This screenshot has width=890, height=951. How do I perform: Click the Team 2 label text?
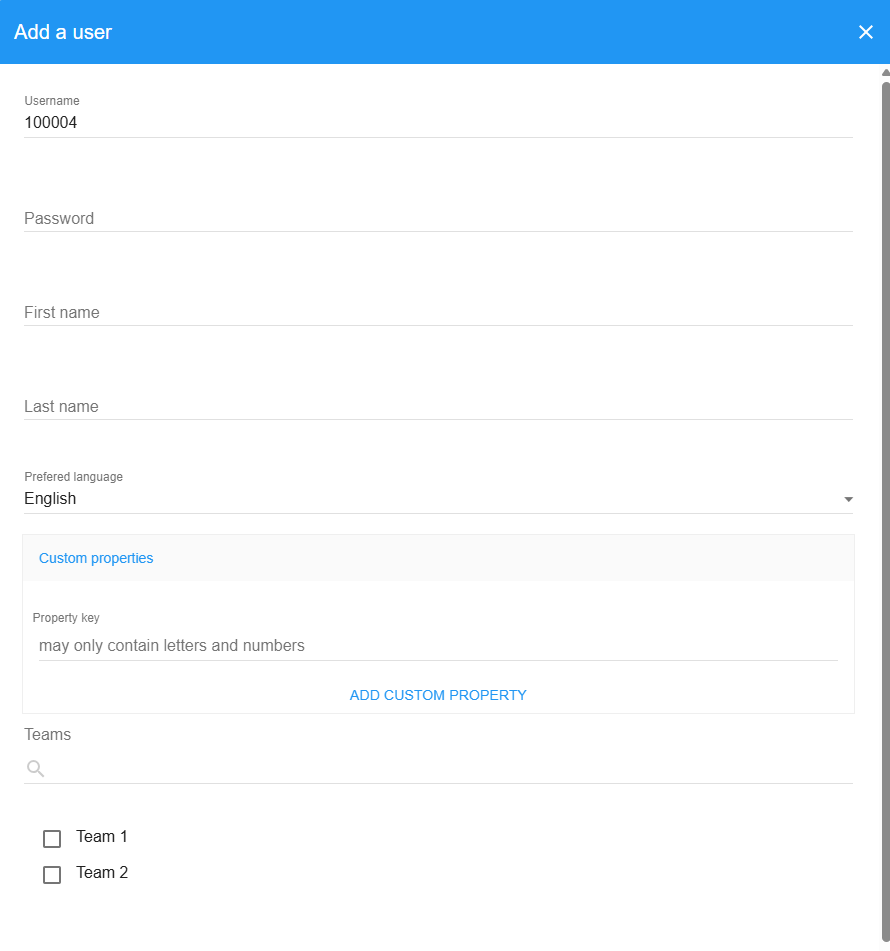click(102, 873)
